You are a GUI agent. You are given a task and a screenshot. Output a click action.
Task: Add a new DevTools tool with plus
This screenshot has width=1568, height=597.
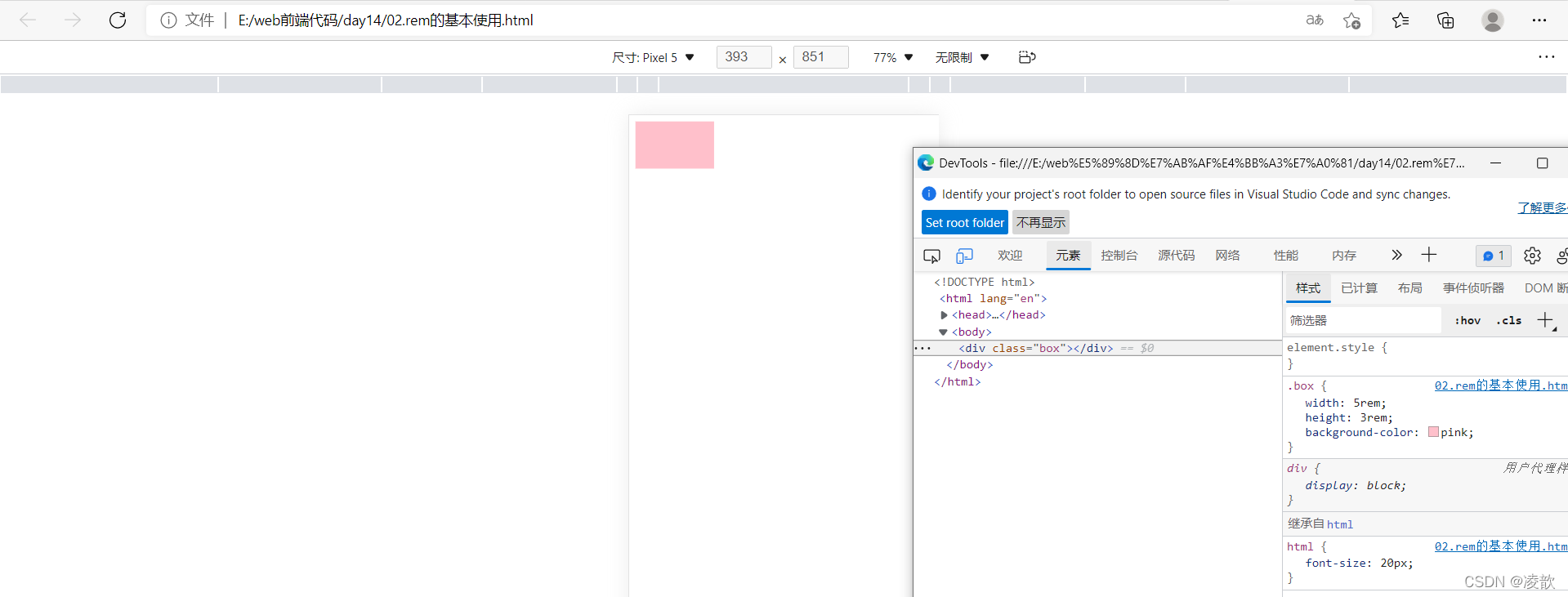point(1428,255)
